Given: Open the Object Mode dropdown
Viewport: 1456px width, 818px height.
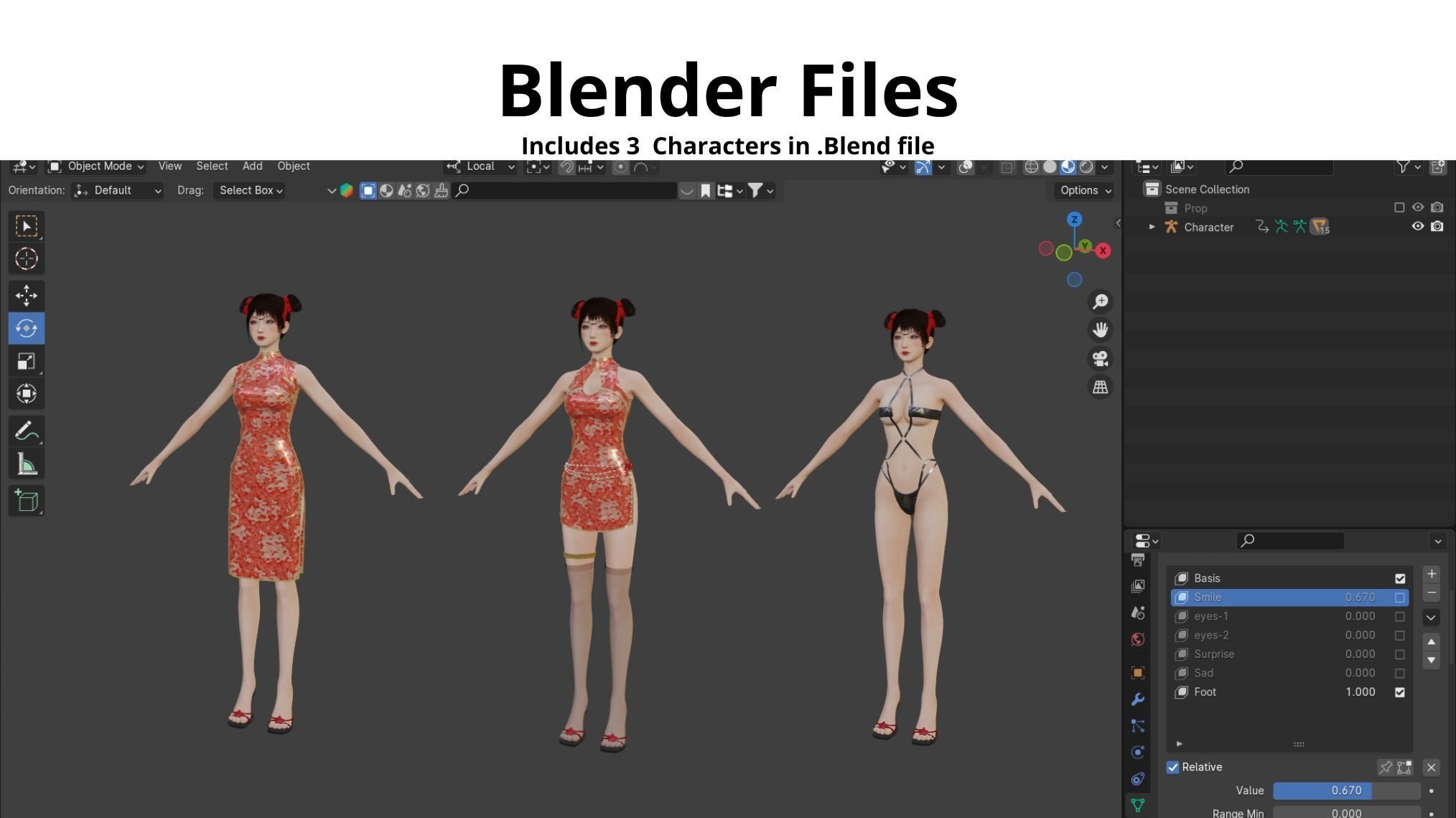Looking at the screenshot, I should [96, 166].
